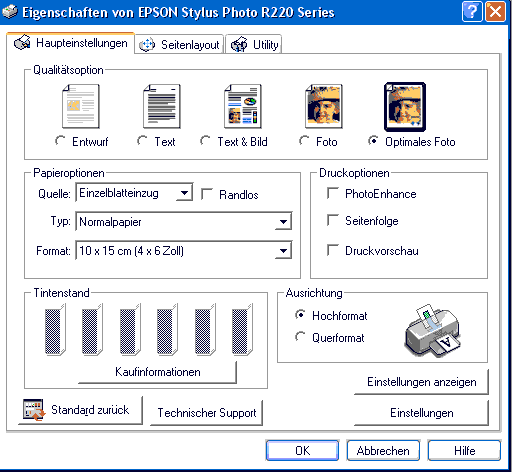
Task: Click the sixth ink cartridge level indicator
Action: pos(242,330)
